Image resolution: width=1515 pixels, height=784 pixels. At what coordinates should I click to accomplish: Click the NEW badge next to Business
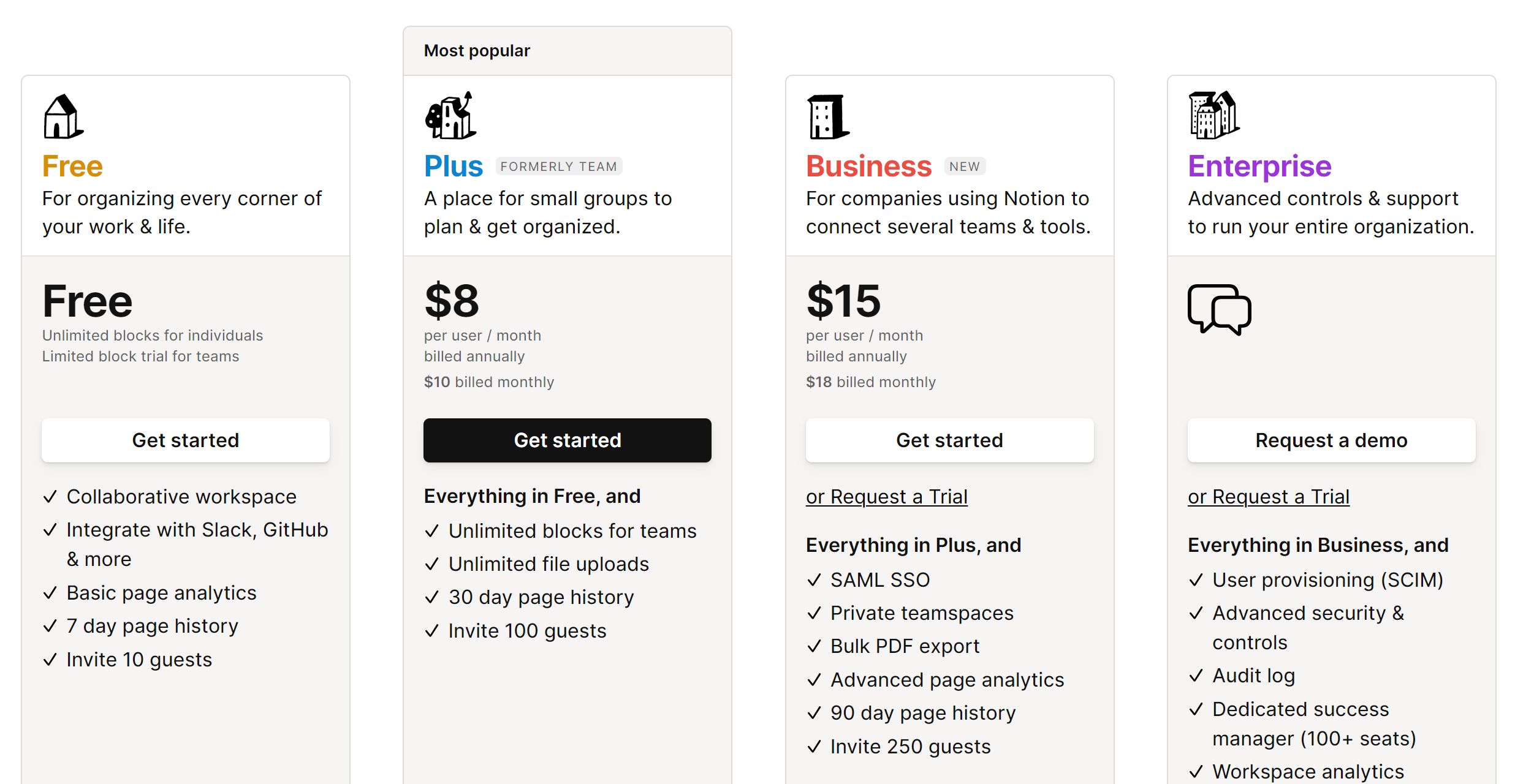965,167
